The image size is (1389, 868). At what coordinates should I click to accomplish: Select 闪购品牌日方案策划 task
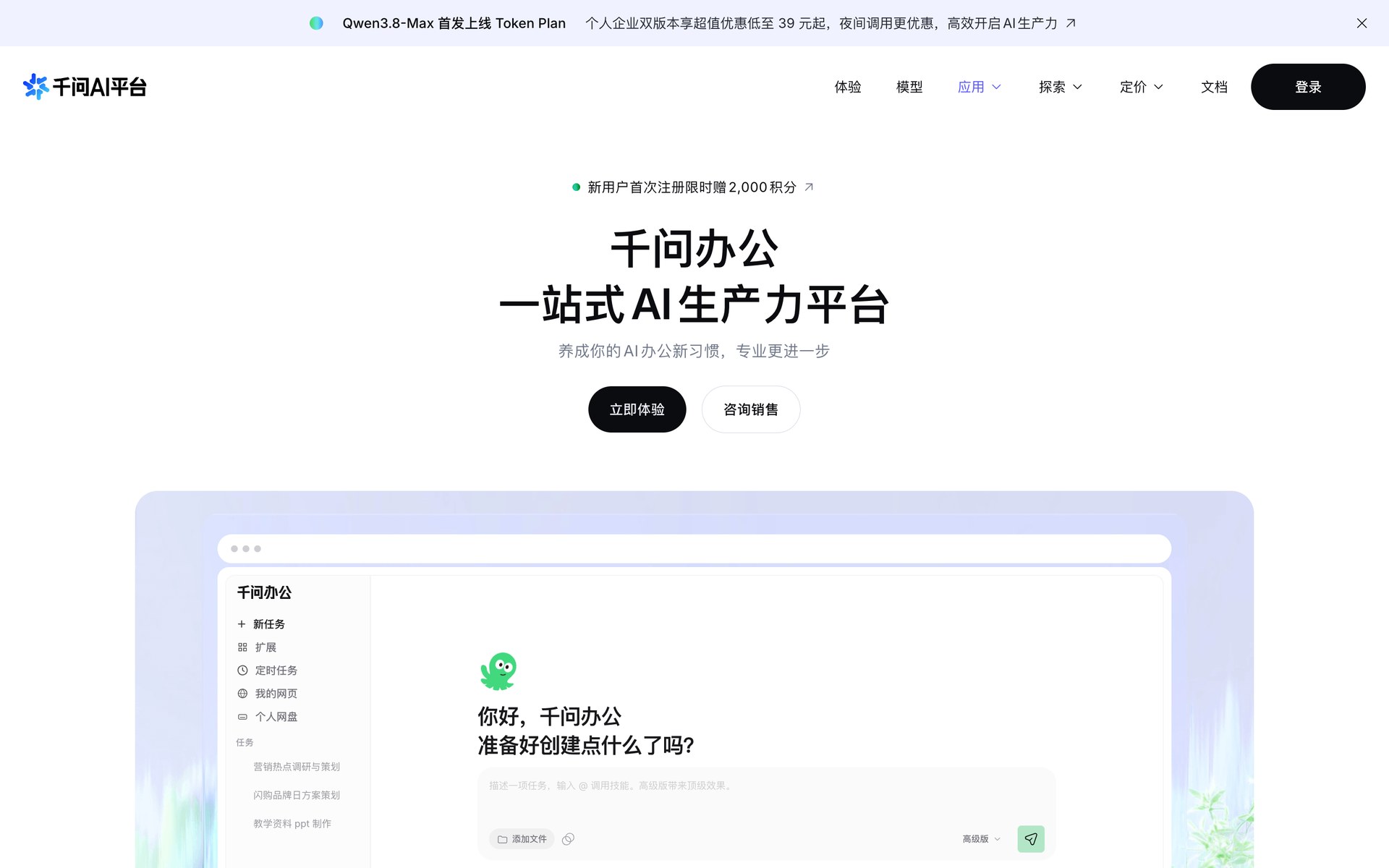[297, 795]
